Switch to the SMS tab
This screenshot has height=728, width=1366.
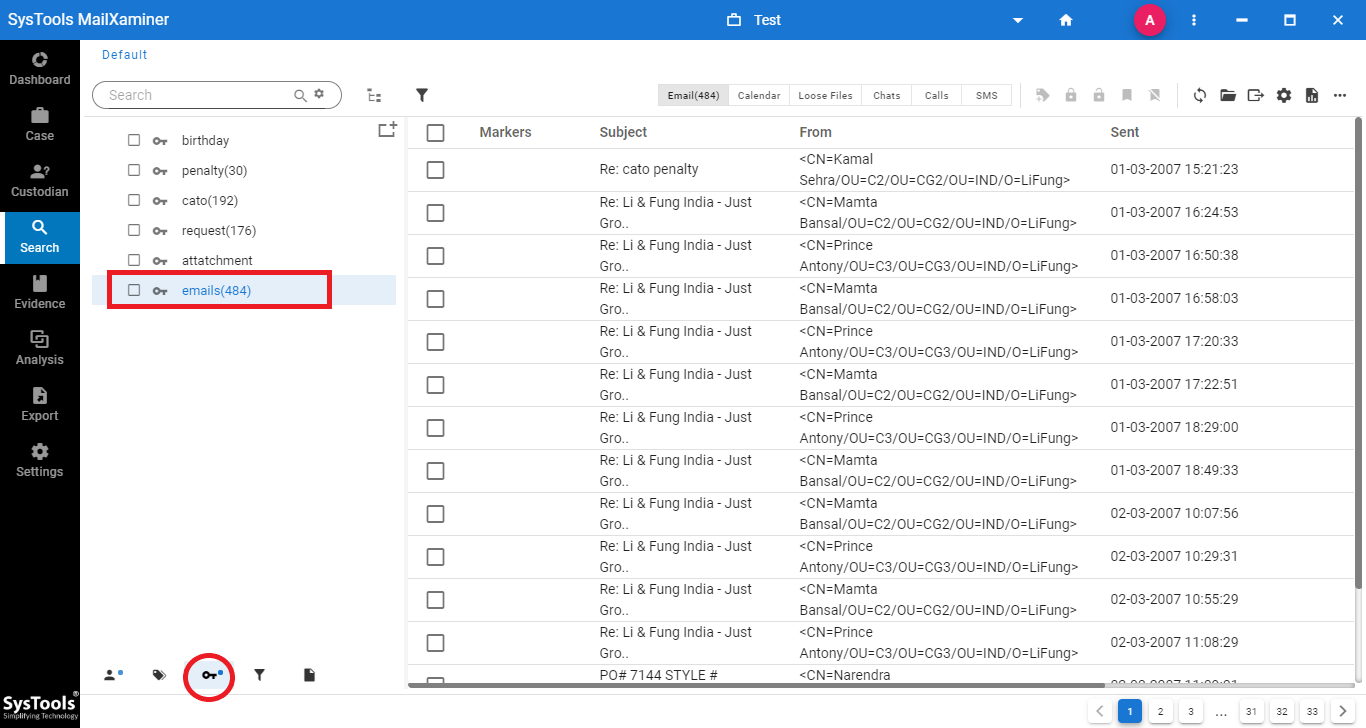pyautogui.click(x=987, y=95)
